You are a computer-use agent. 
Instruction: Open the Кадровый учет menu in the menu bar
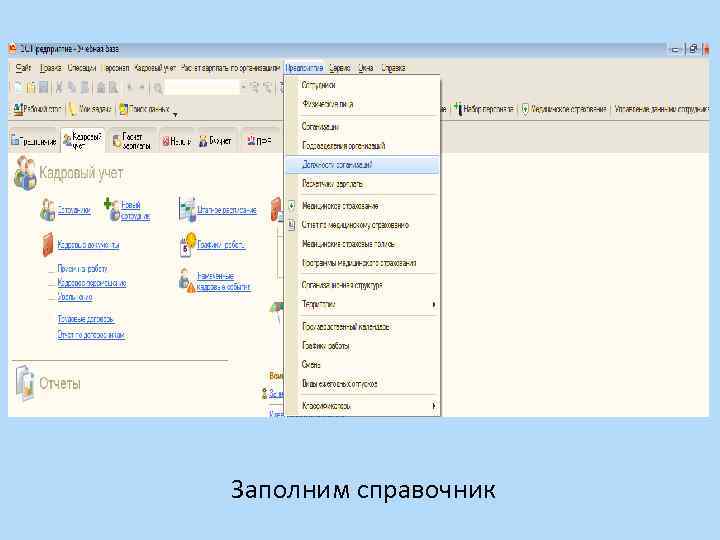[155, 68]
